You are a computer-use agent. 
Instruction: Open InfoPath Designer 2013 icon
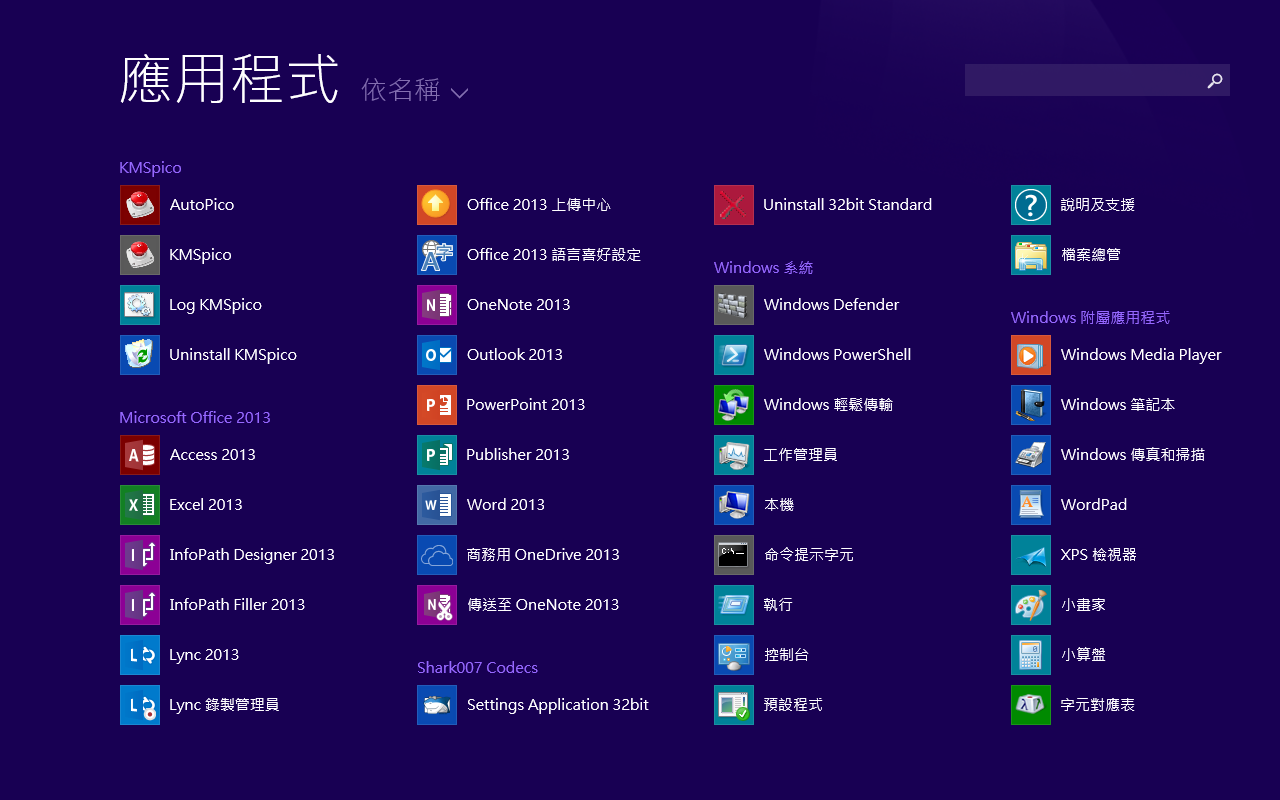click(x=140, y=555)
